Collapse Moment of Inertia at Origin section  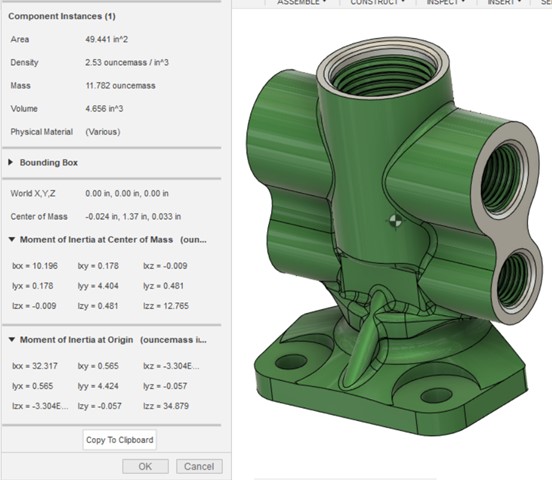point(12,340)
